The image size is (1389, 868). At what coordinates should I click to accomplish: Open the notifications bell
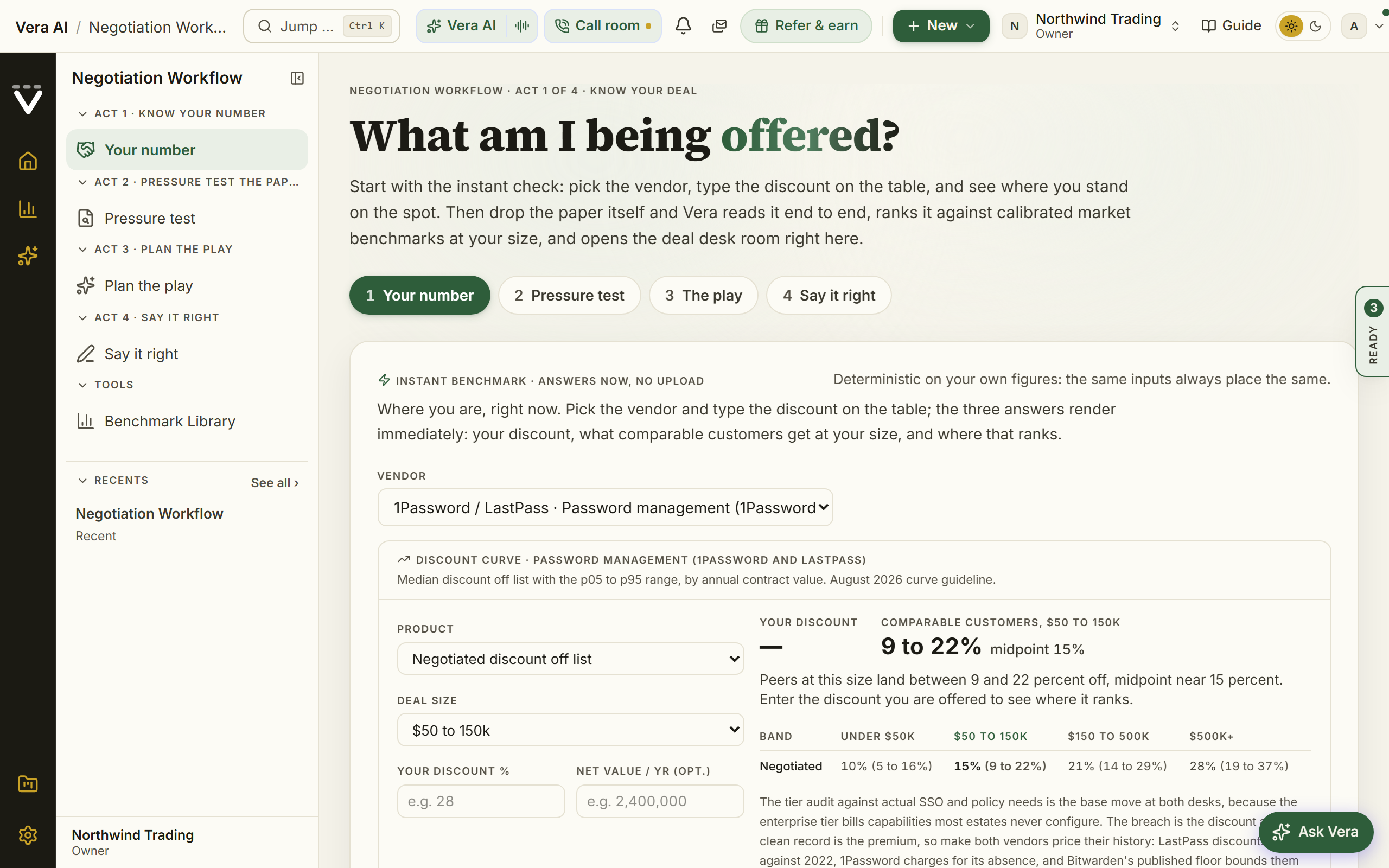point(683,26)
